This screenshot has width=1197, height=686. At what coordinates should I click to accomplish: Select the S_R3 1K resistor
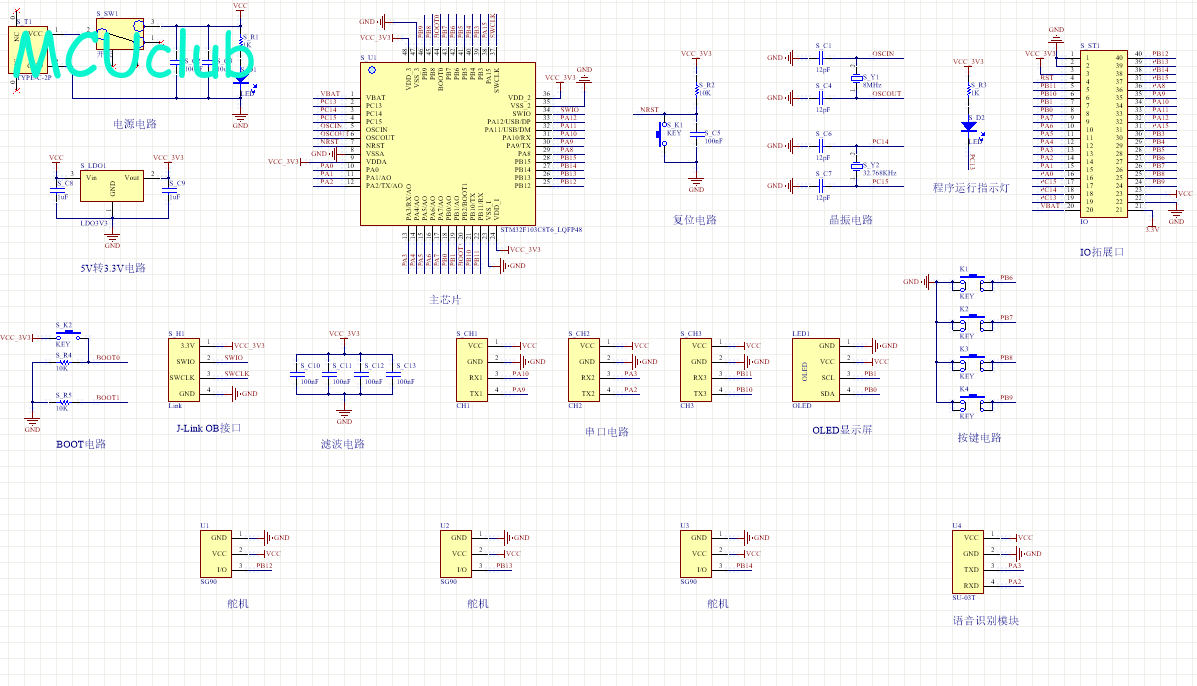click(x=969, y=90)
